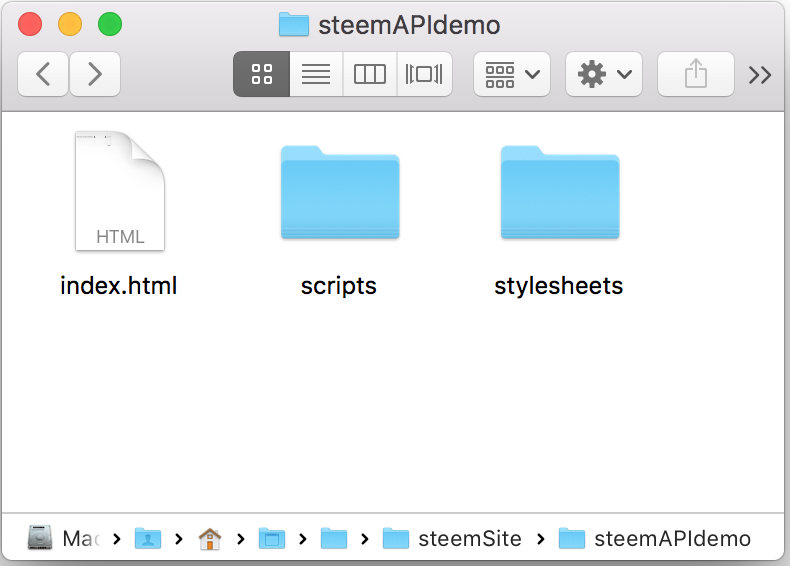Viewport: 790px width, 566px height.
Task: Select the index.html file icon
Action: click(120, 191)
